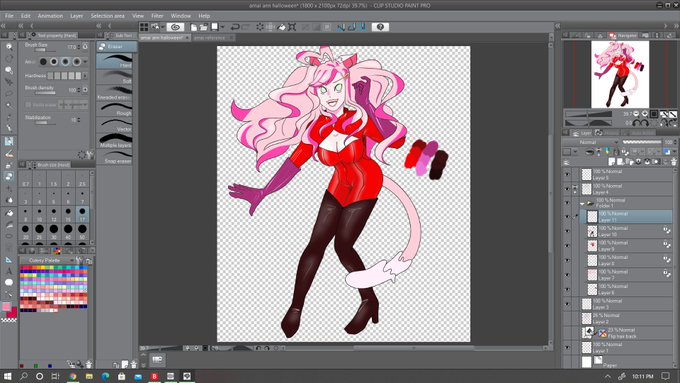
Task: Click the Clip Studio launcher swirl icon
Action: [x=175, y=27]
